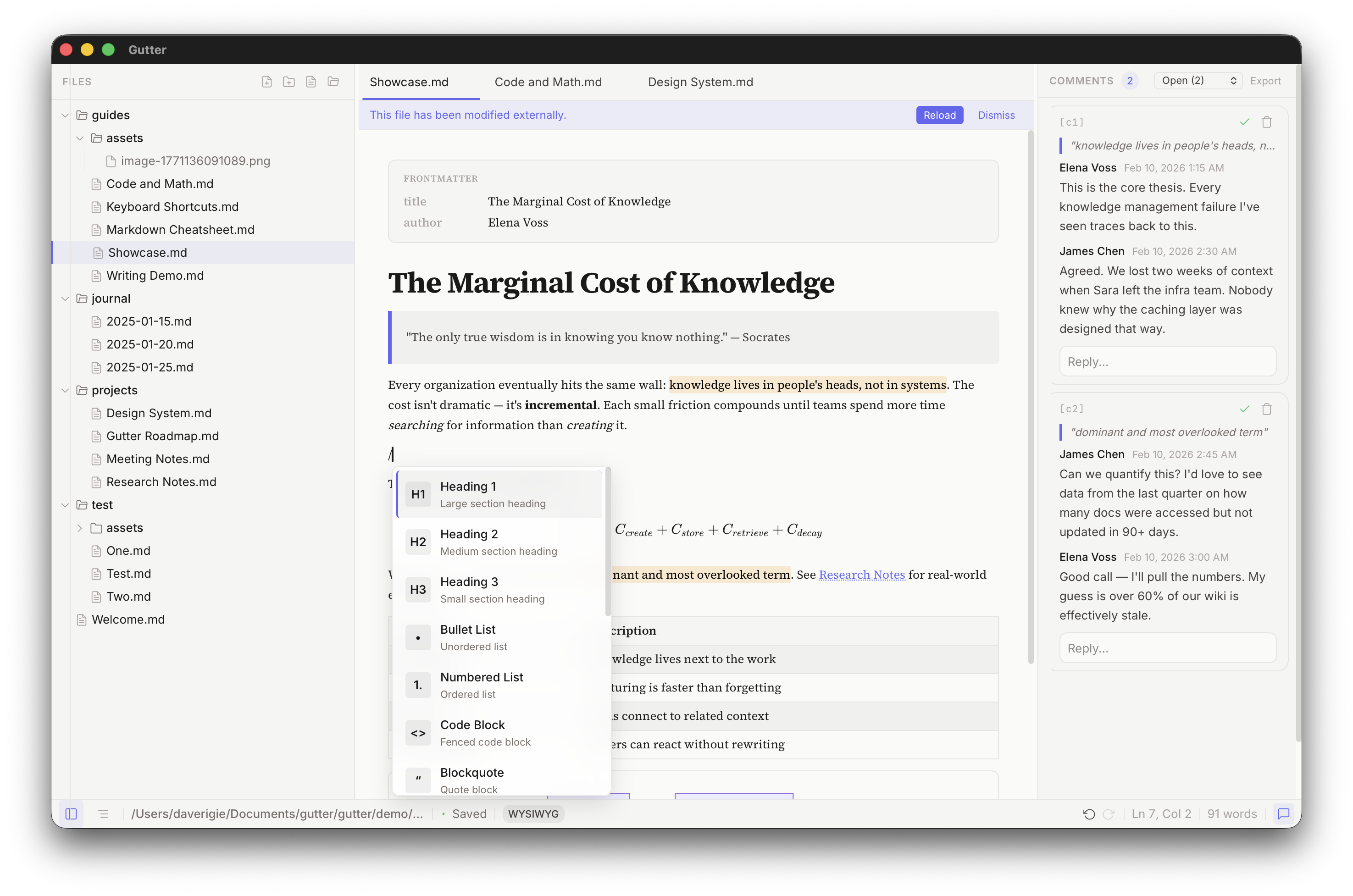This screenshot has width=1353, height=896.
Task: Click the open folder icon in Files header
Action: coord(333,82)
